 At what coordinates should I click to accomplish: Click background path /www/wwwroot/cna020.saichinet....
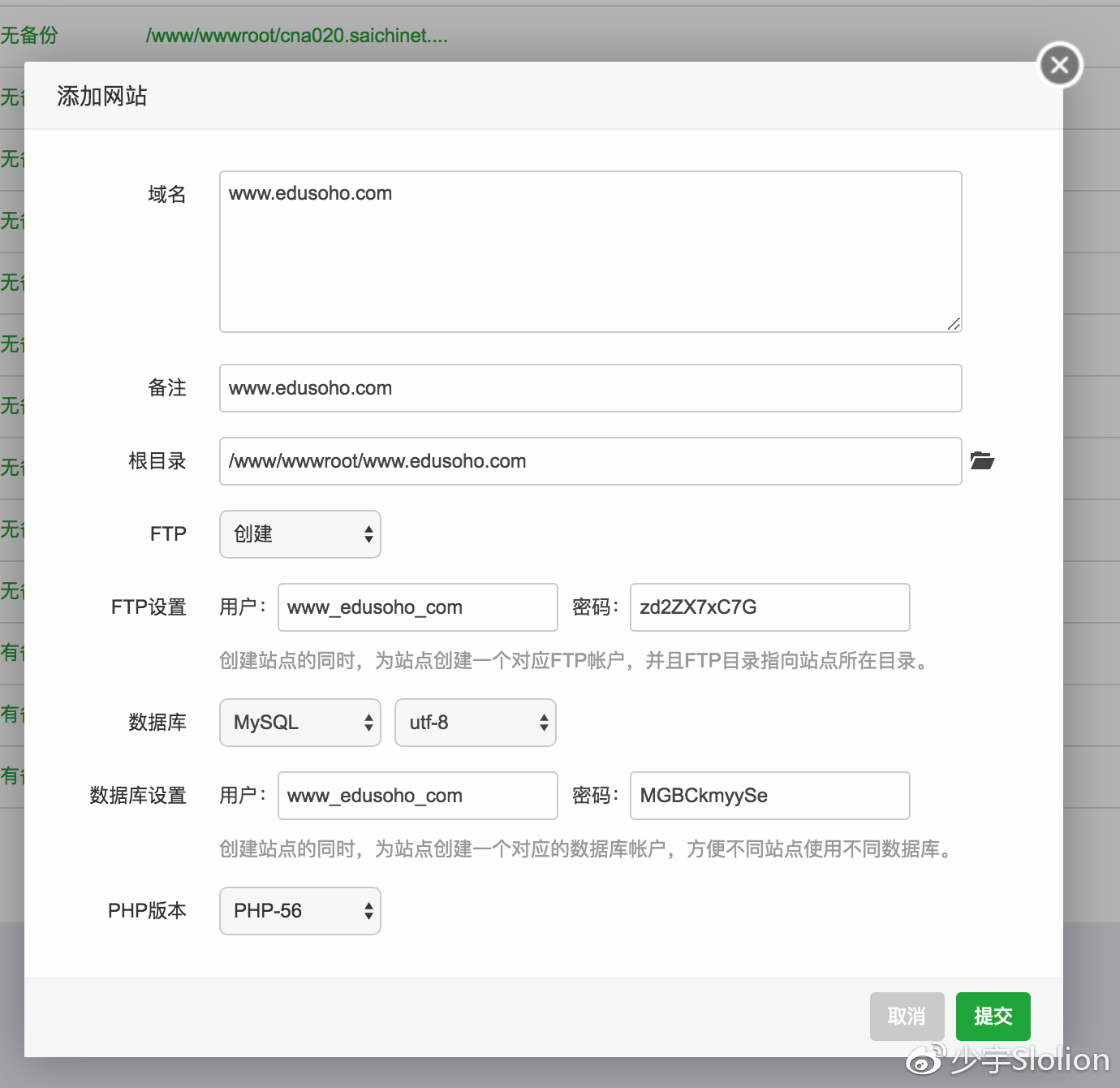point(297,36)
